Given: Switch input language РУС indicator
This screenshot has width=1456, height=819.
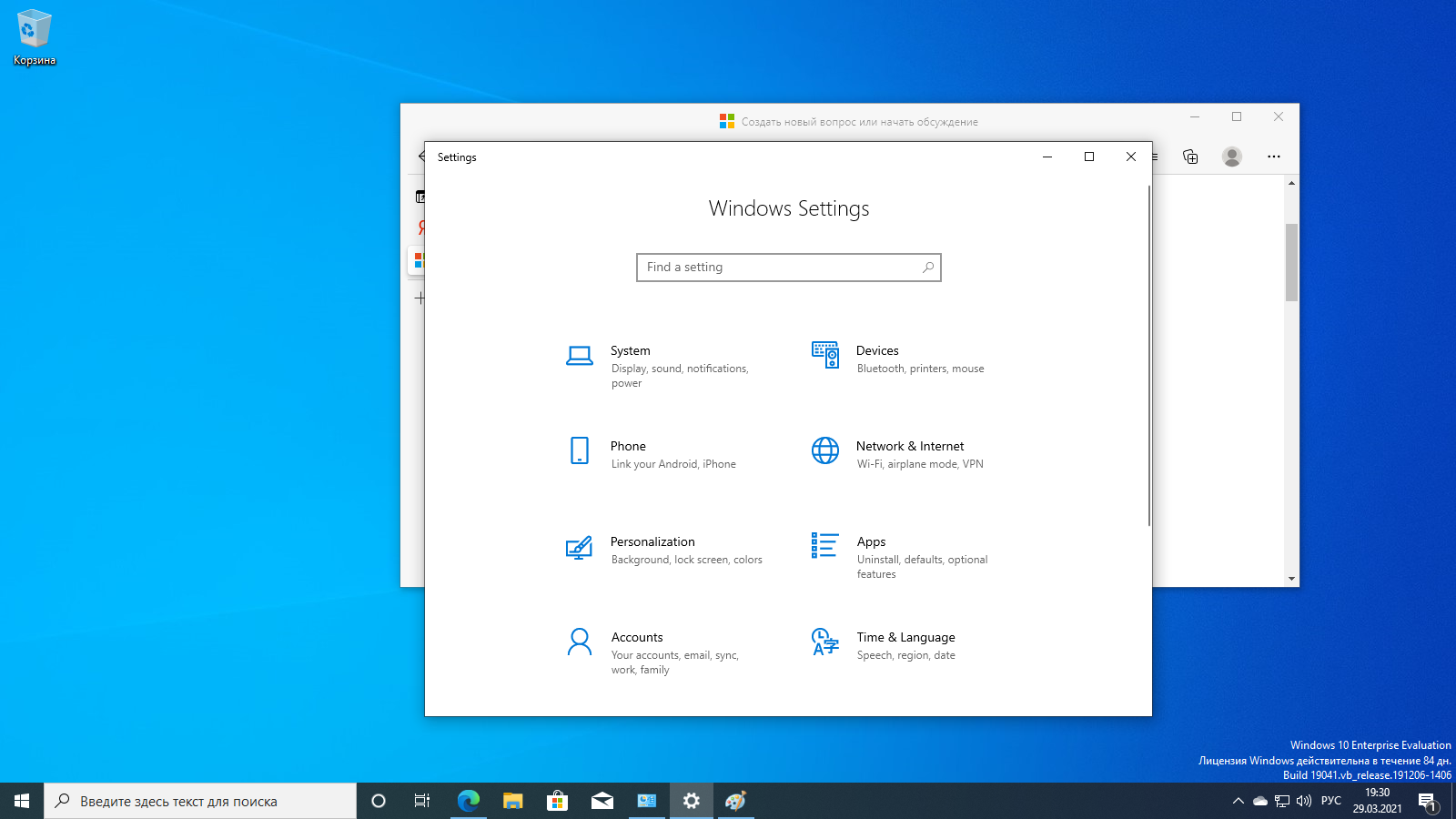Looking at the screenshot, I should pyautogui.click(x=1331, y=801).
